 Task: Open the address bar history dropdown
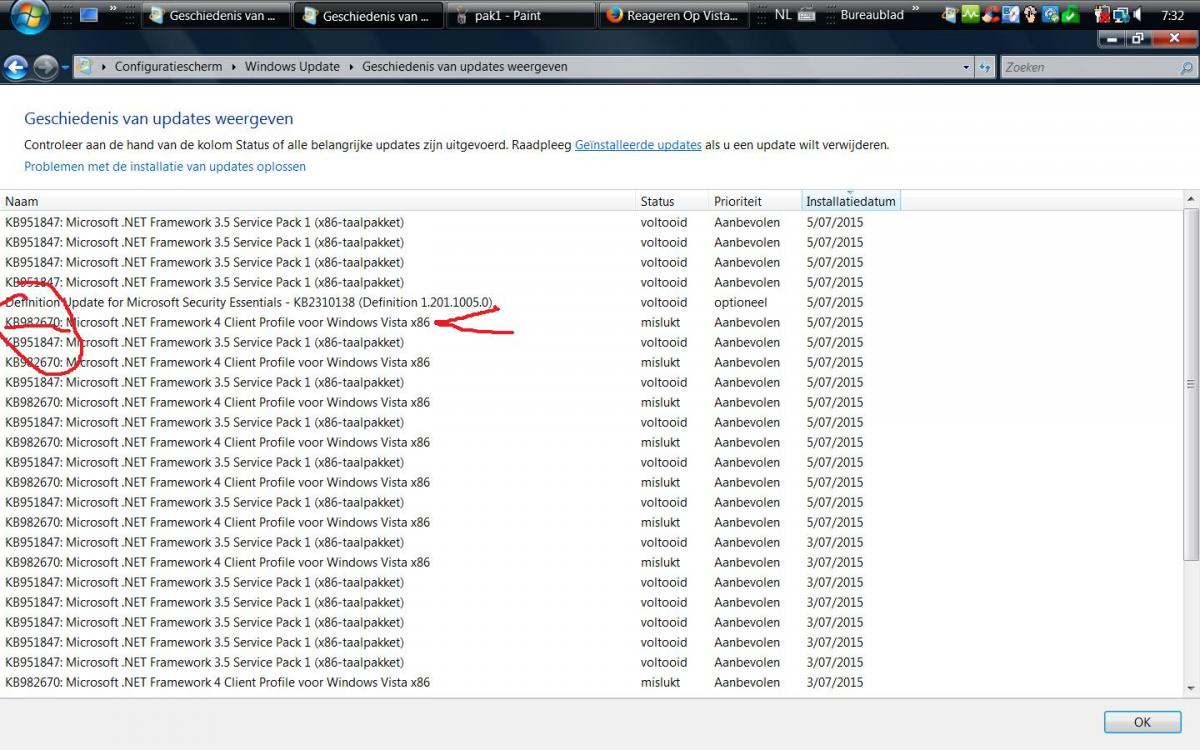[x=966, y=67]
